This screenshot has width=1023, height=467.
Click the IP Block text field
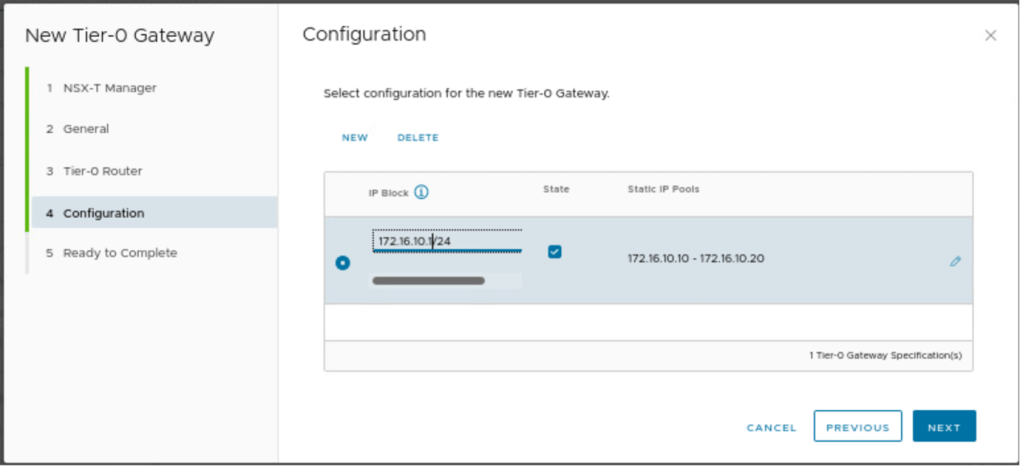[x=447, y=241]
